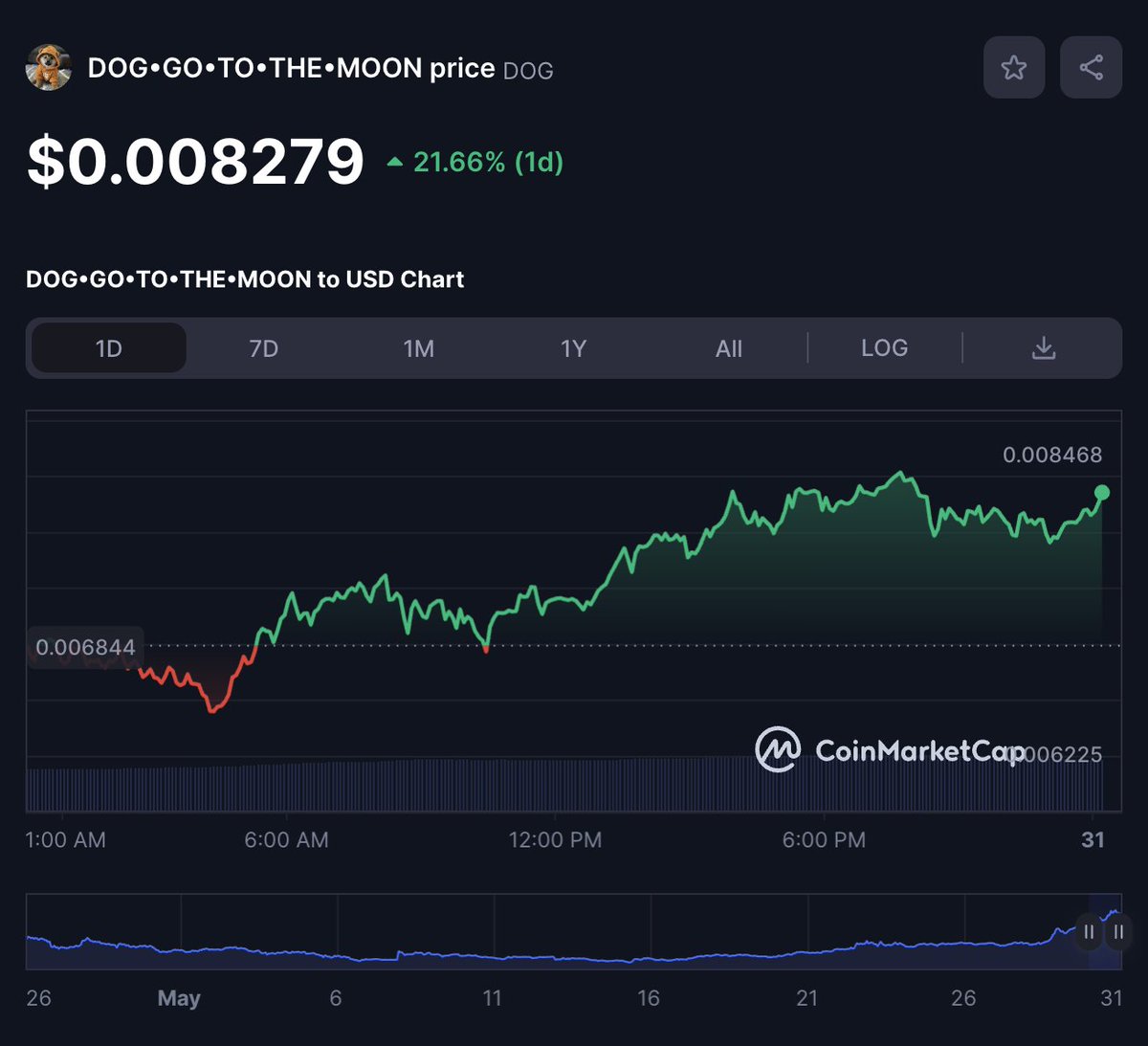Click the 11 date on mini timeline
1148x1046 pixels.
pos(492,998)
